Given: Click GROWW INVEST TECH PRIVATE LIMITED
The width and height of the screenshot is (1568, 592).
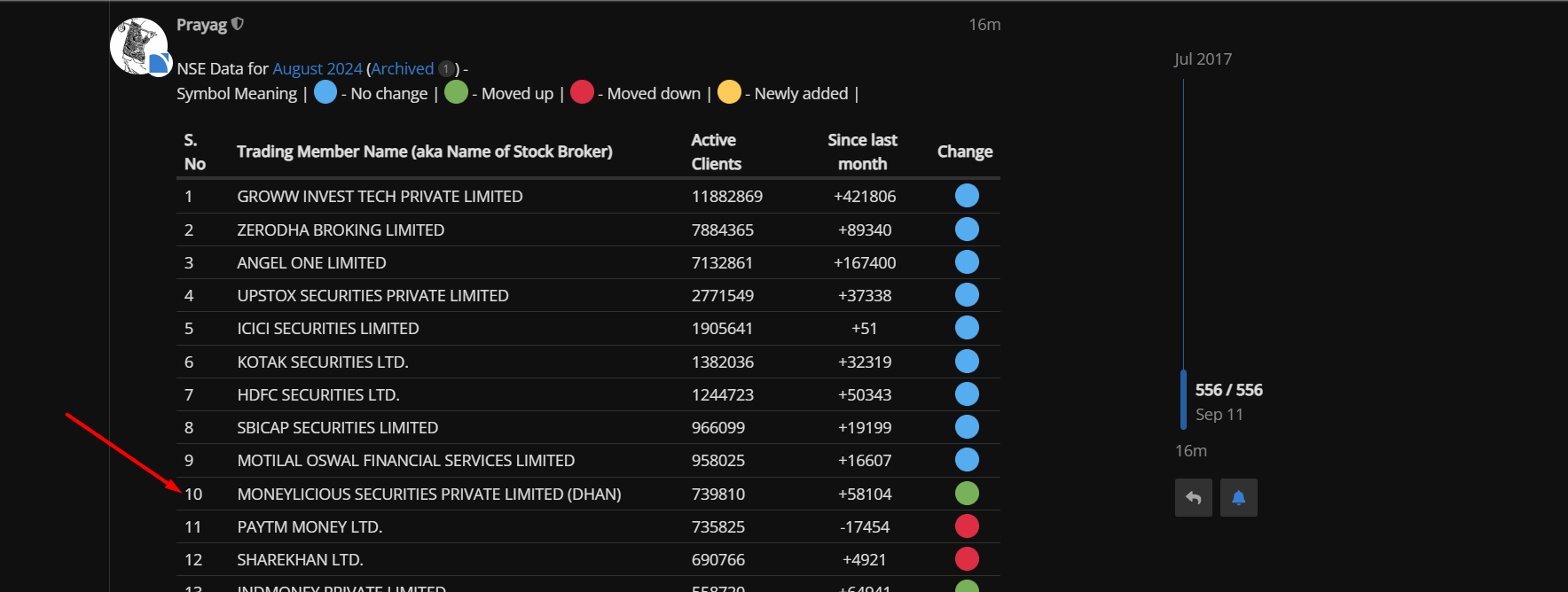Looking at the screenshot, I should coord(380,197).
